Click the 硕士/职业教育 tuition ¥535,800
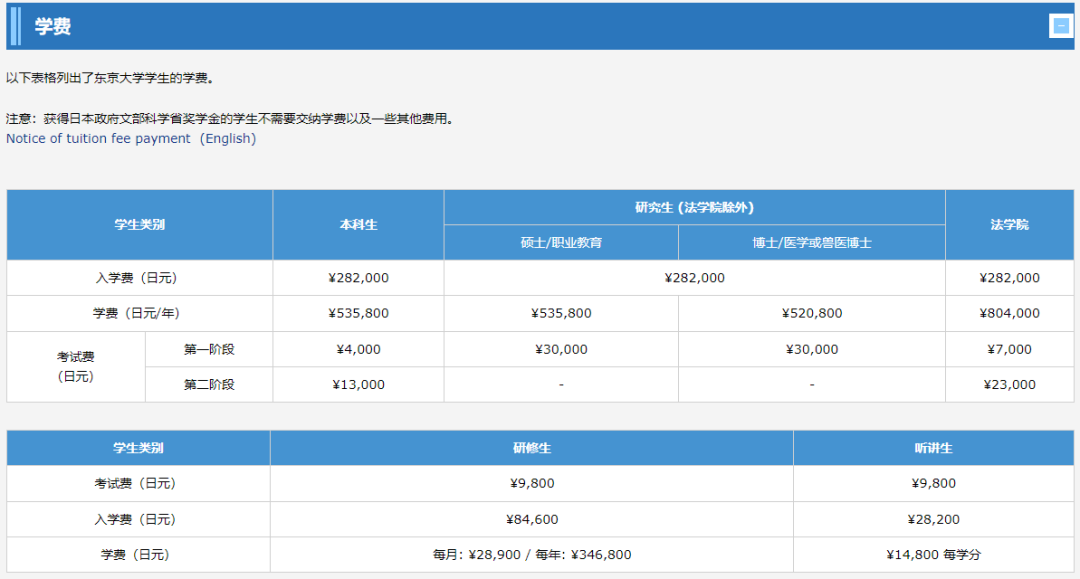The width and height of the screenshot is (1080, 579). tap(561, 313)
